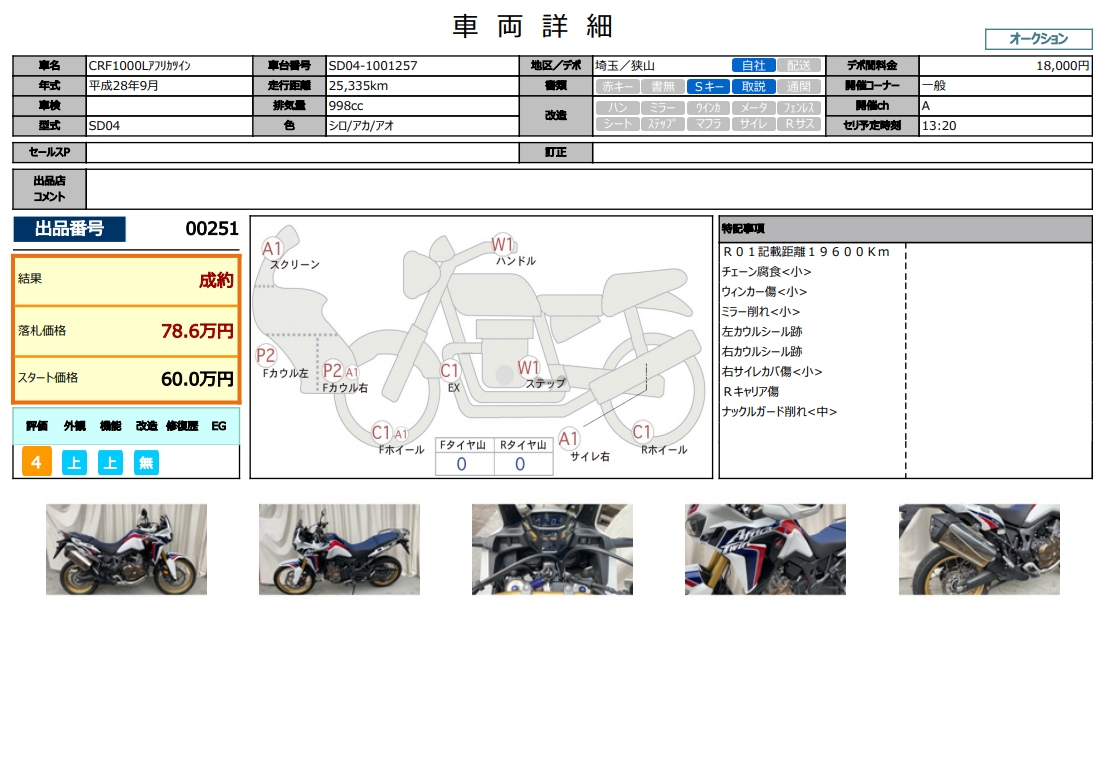
Task: Toggle the 赤キー document tag
Action: 618,87
